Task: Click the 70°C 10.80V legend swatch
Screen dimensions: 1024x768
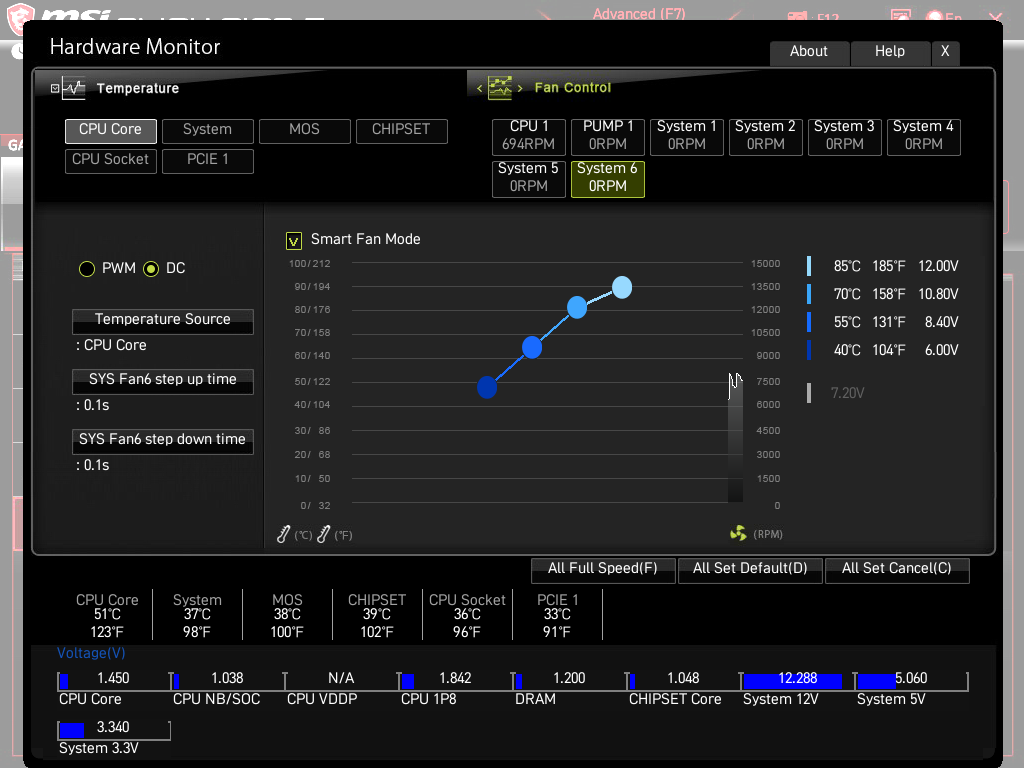Action: pos(809,294)
